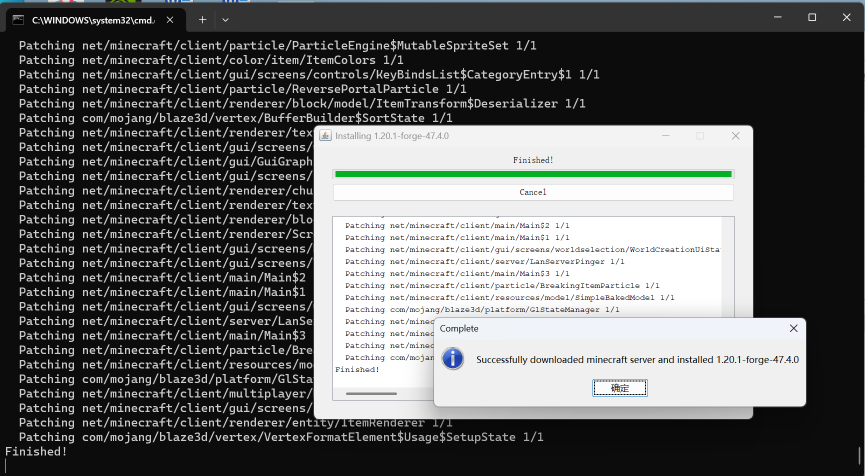865x476 pixels.
Task: Click the cmd icon on the terminal tab
Action: point(18,20)
